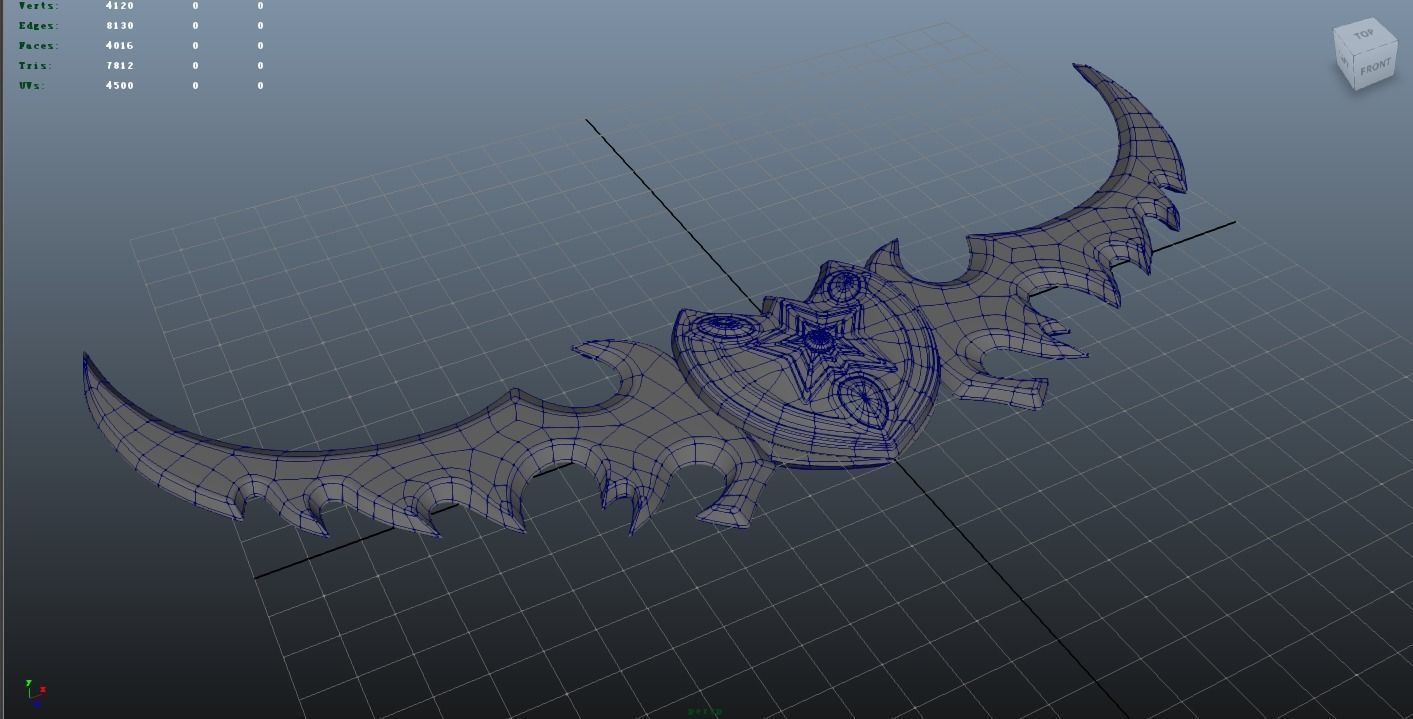This screenshot has width=1413, height=719.
Task: Click the Verts count 4120
Action: (x=120, y=6)
